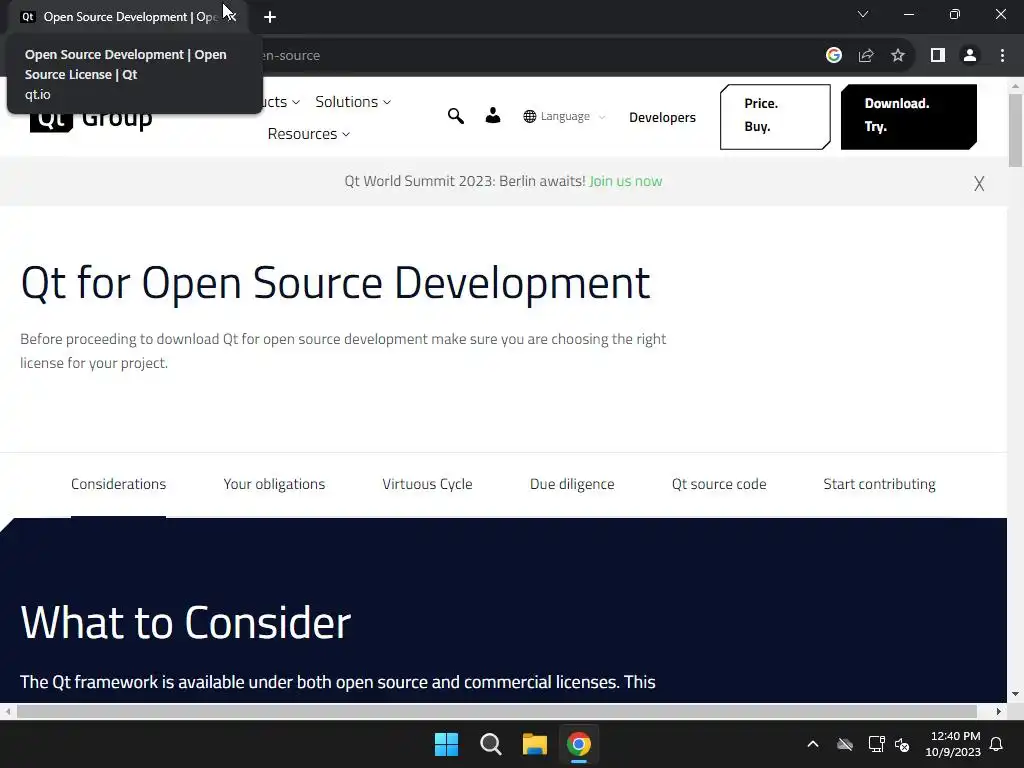Go to the Developers page
The height and width of the screenshot is (768, 1024).
coord(662,118)
